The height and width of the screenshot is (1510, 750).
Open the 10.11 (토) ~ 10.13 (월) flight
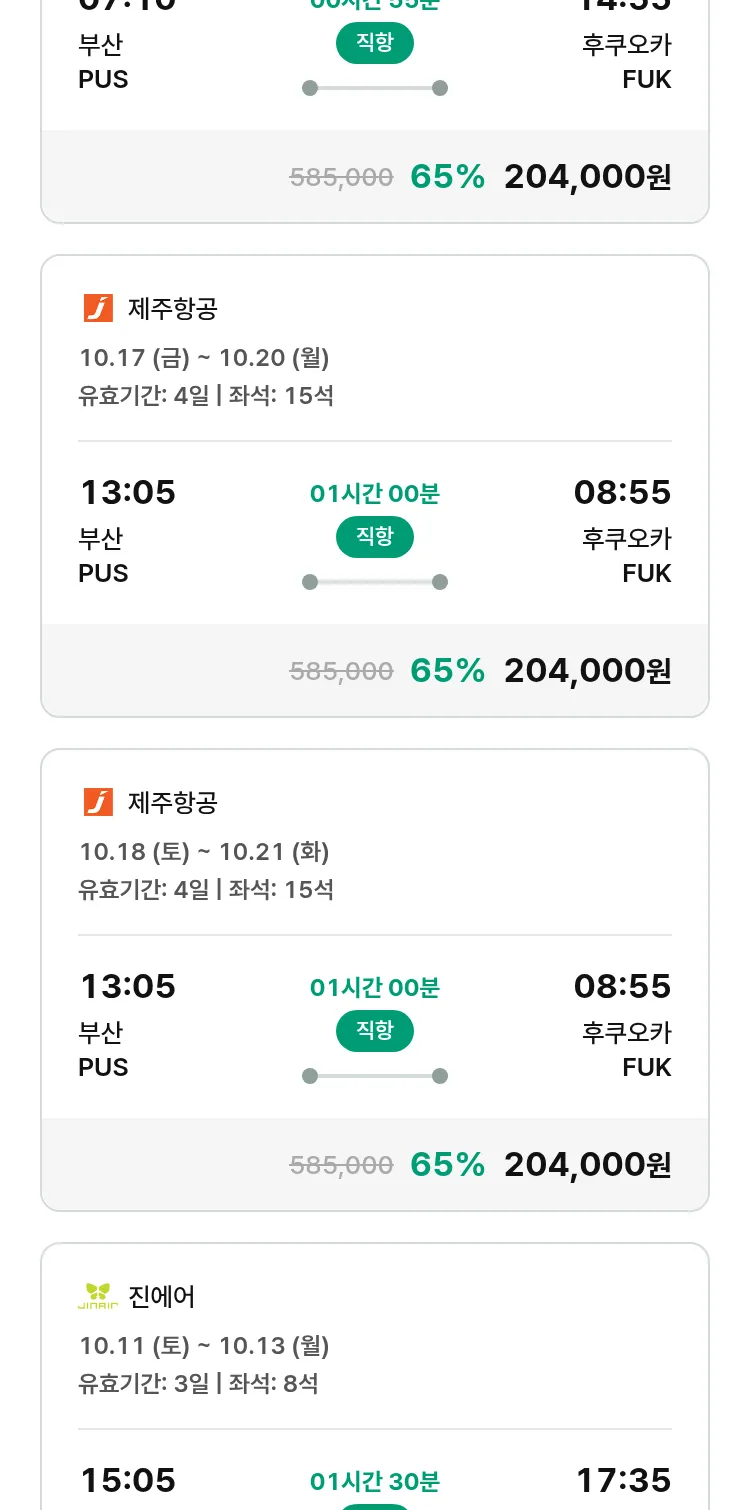coord(204,1345)
